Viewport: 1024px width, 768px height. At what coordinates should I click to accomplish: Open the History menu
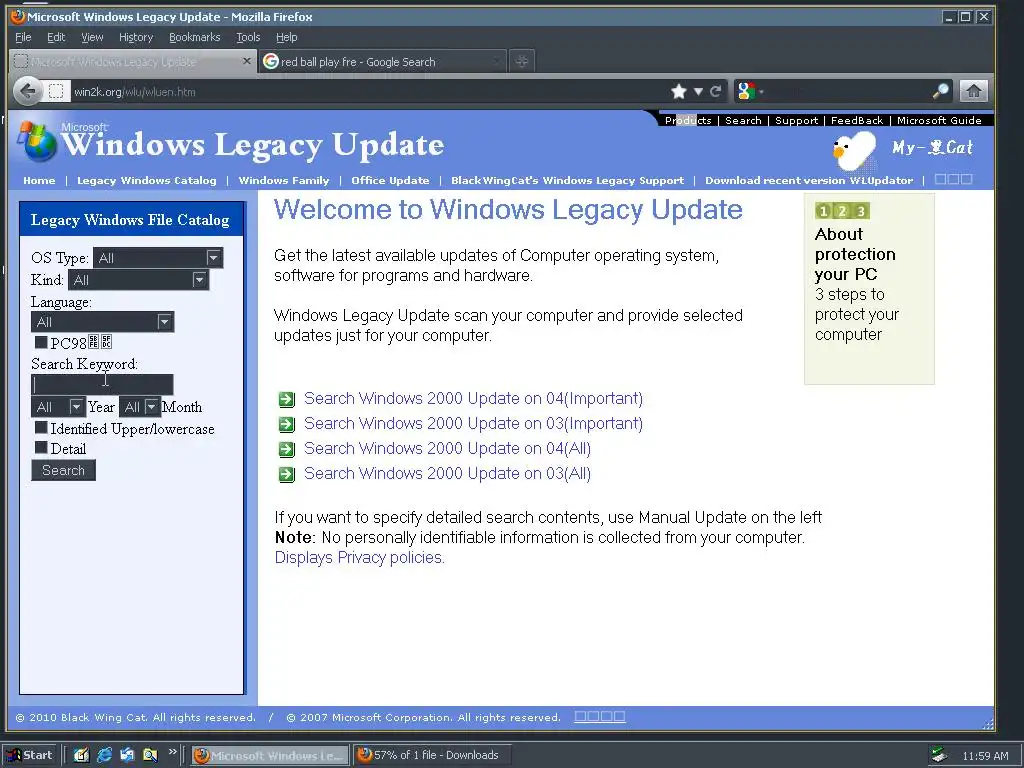pyautogui.click(x=136, y=37)
